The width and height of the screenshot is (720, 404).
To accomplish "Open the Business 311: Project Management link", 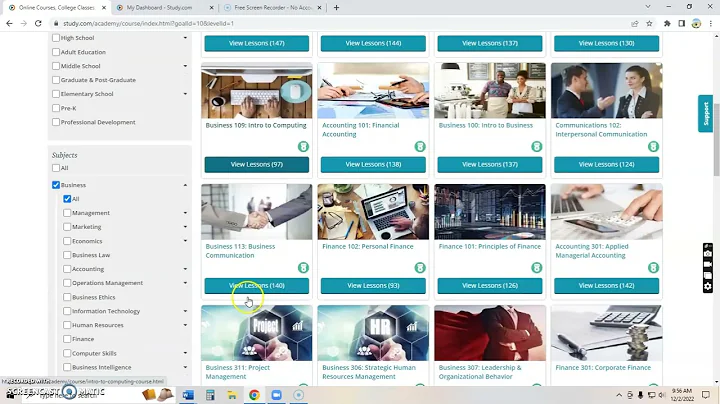I will [x=237, y=372].
